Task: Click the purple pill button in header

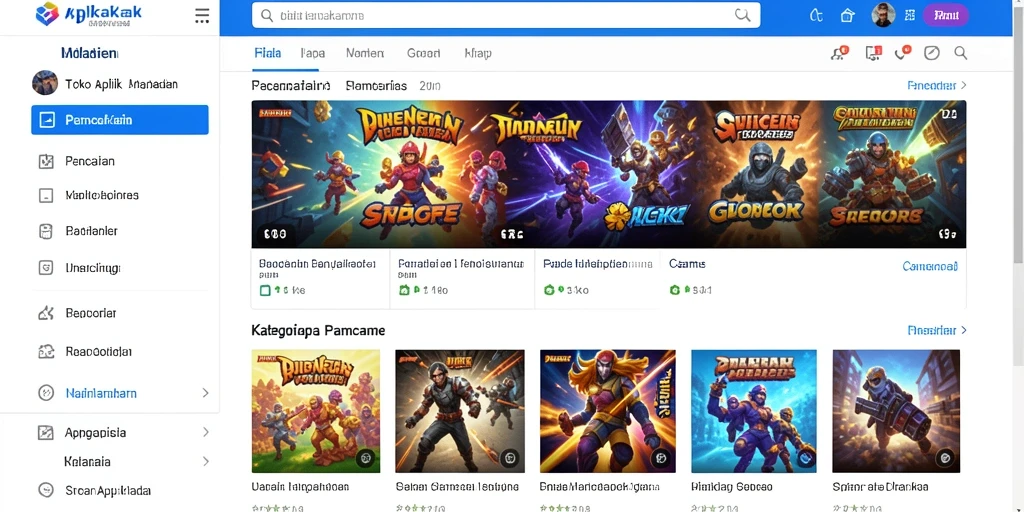Action: pyautogui.click(x=945, y=15)
